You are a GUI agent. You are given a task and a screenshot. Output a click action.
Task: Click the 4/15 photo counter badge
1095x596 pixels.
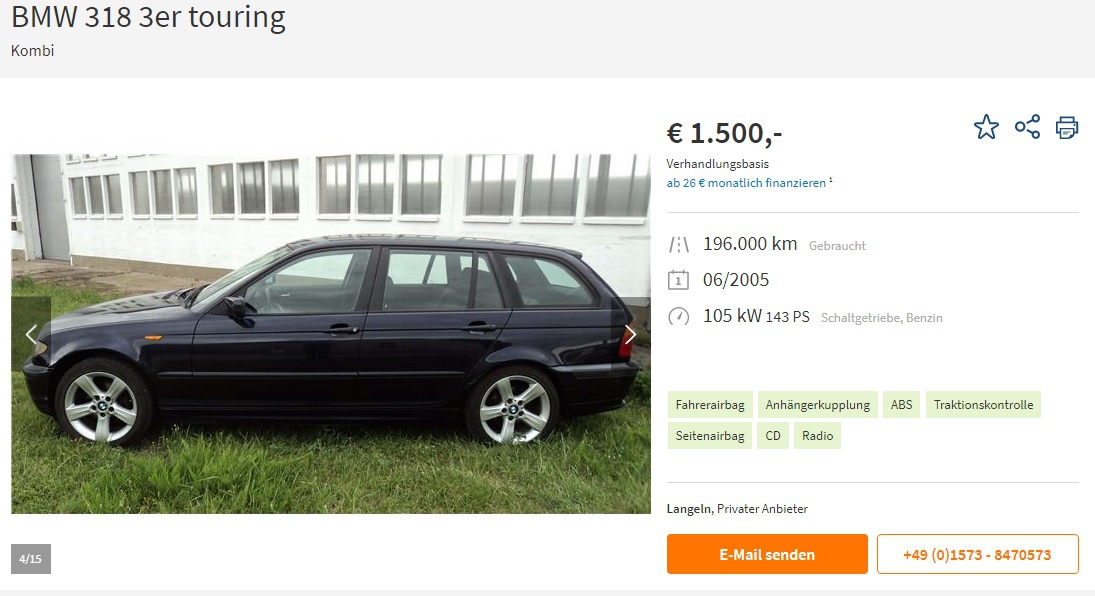pos(31,559)
